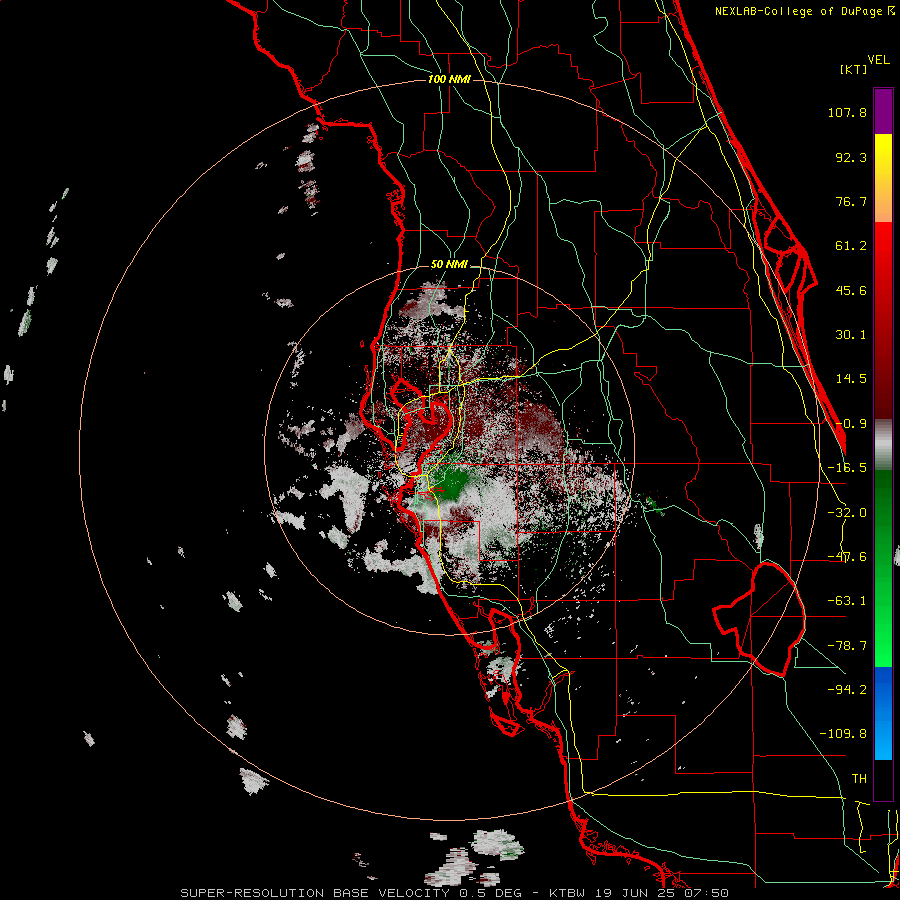Select the -78.7 velocity scale value
The image size is (900, 900).
pos(847,646)
